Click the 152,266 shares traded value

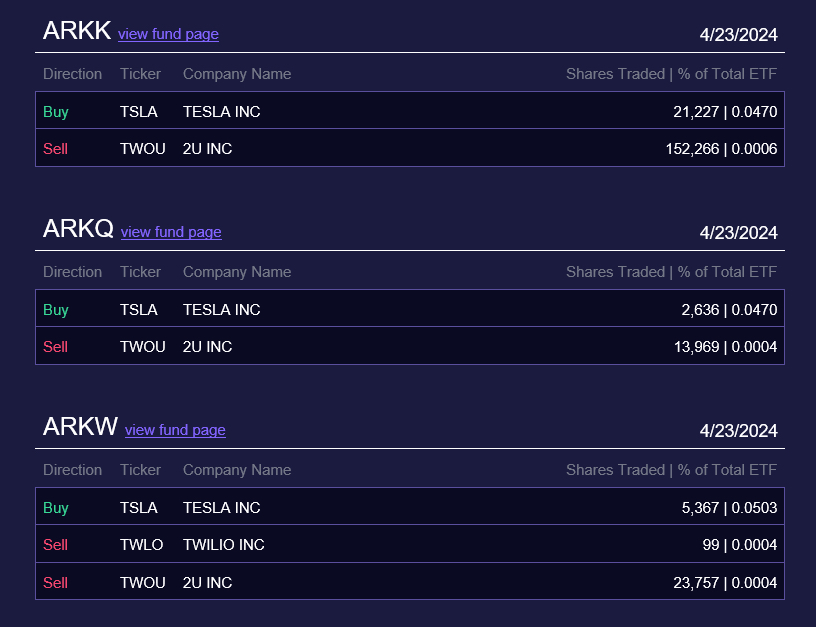point(692,149)
